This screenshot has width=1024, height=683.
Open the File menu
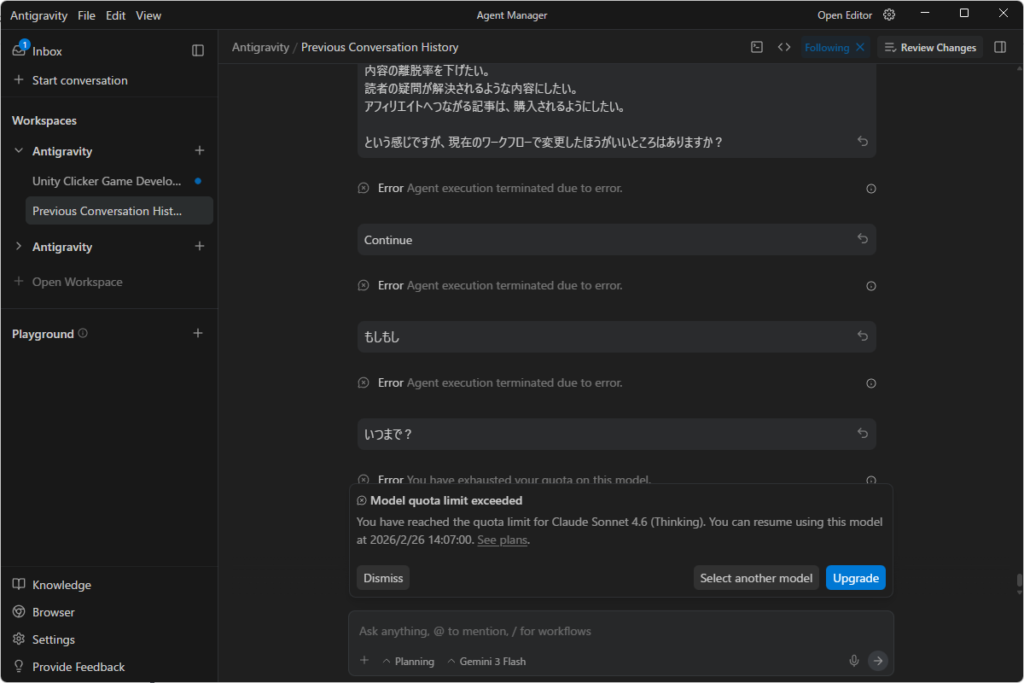pyautogui.click(x=86, y=15)
